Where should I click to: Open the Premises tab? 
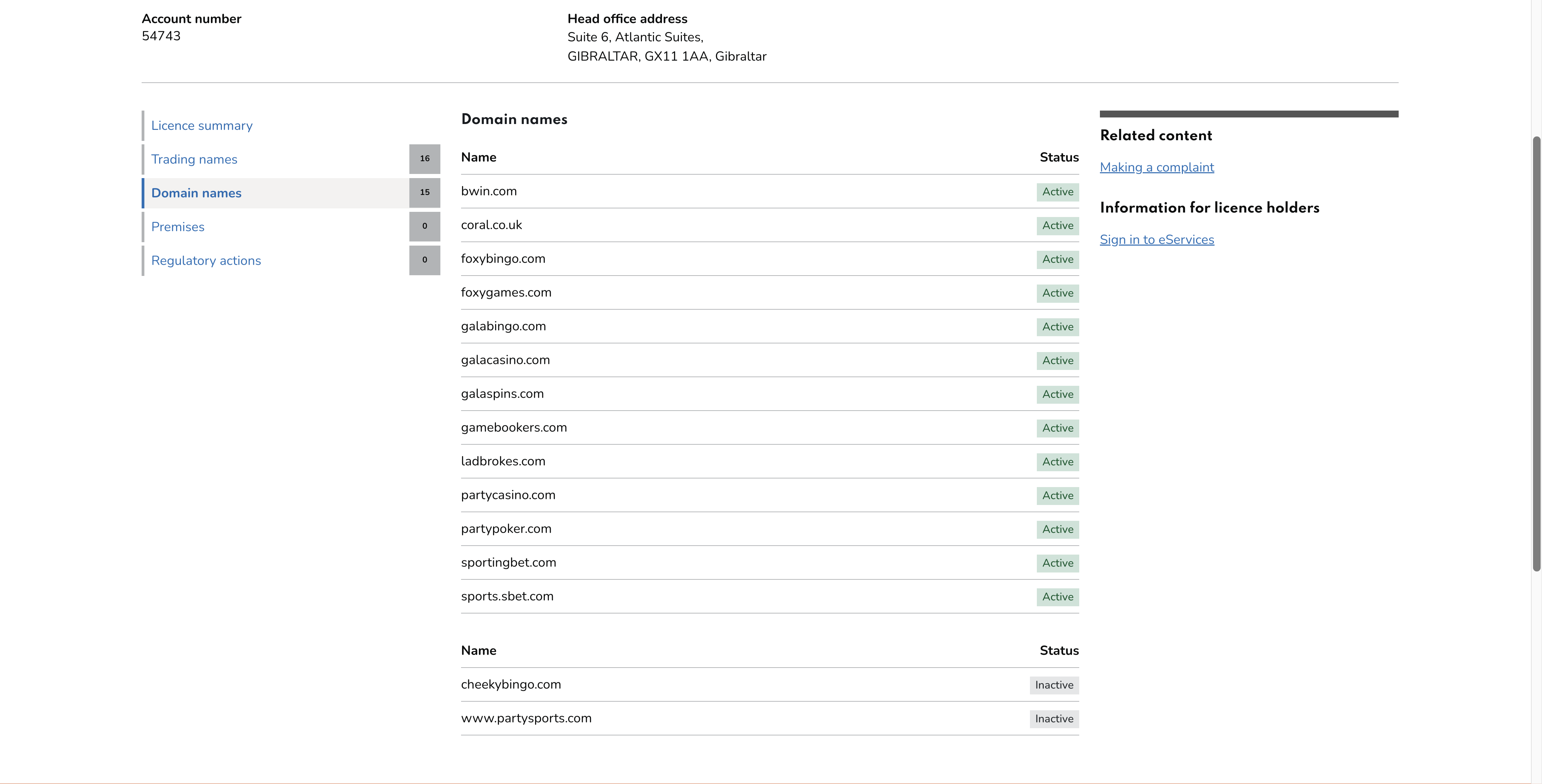coord(178,227)
